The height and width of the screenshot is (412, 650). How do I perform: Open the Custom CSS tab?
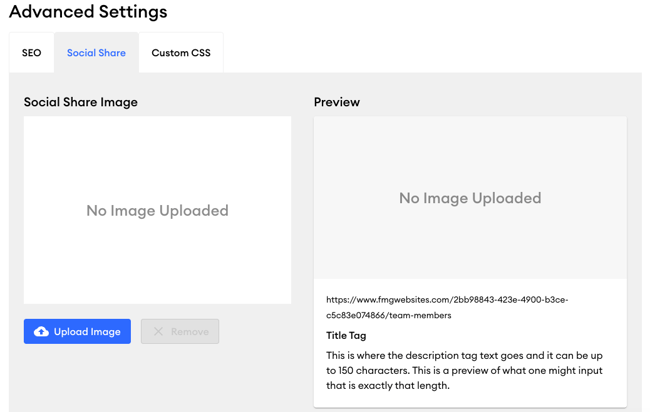181,53
